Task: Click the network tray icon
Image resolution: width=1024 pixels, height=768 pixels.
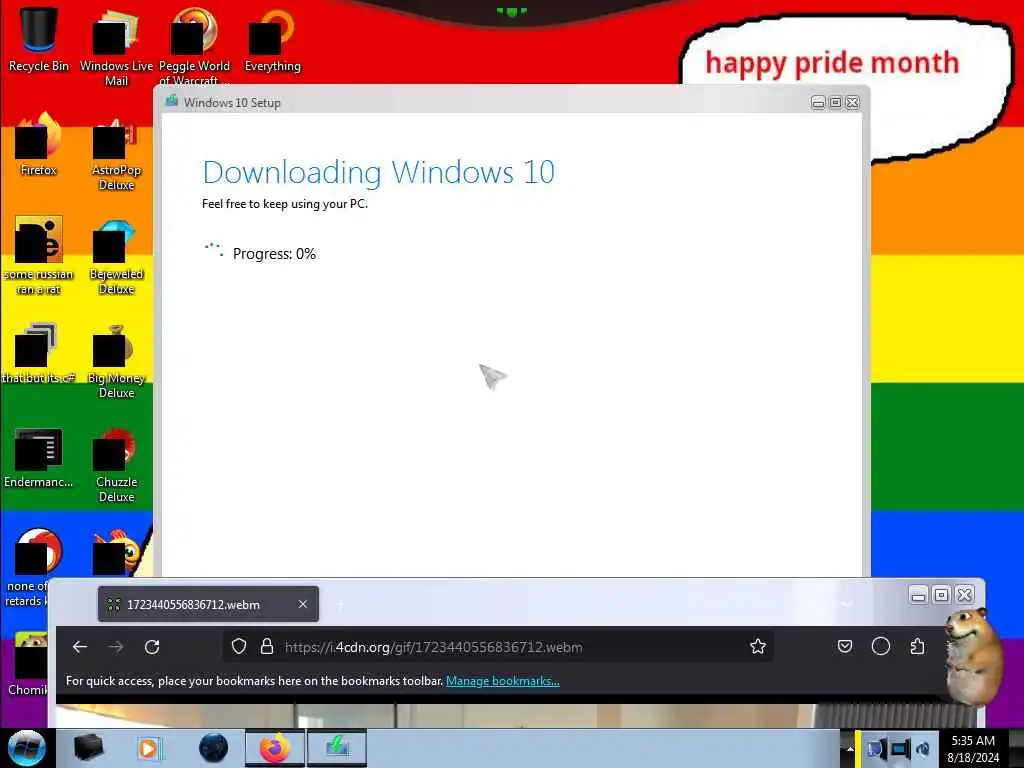Action: coord(900,749)
